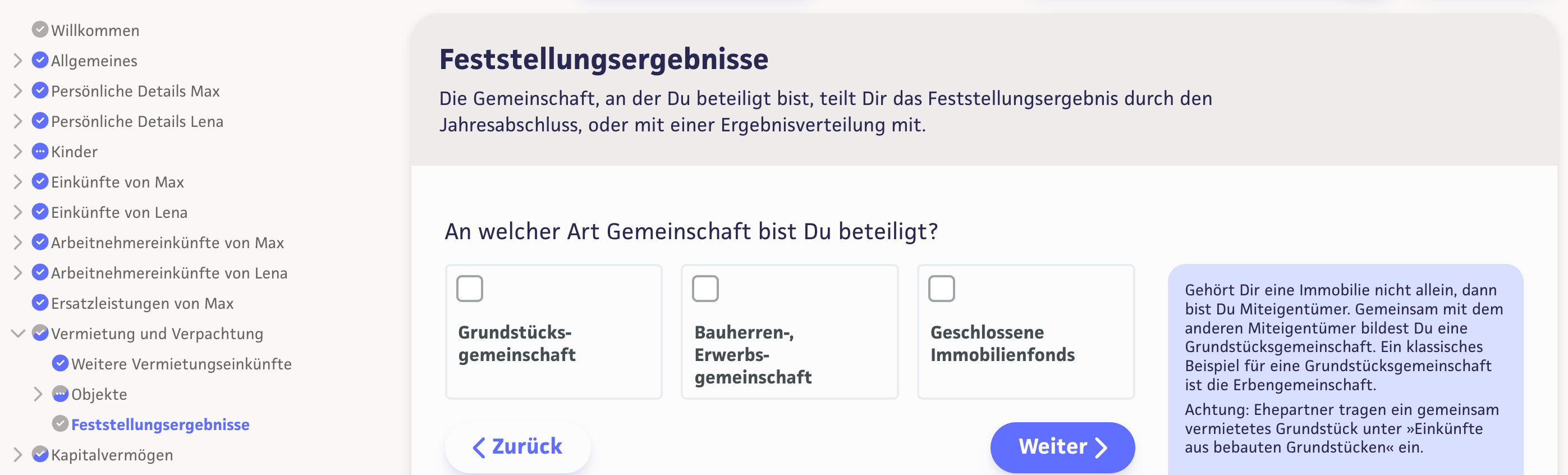1568x475 pixels.
Task: Expand the Persönliche Details Max section
Action: 17,91
